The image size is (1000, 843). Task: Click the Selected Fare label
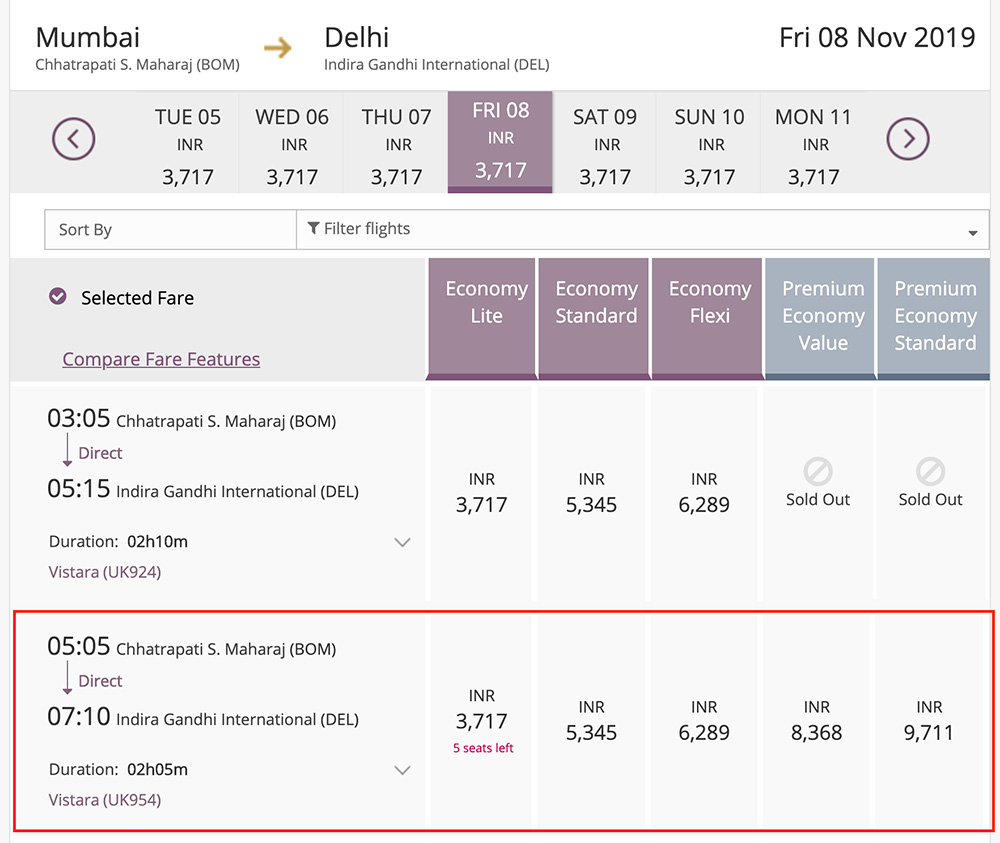137,298
